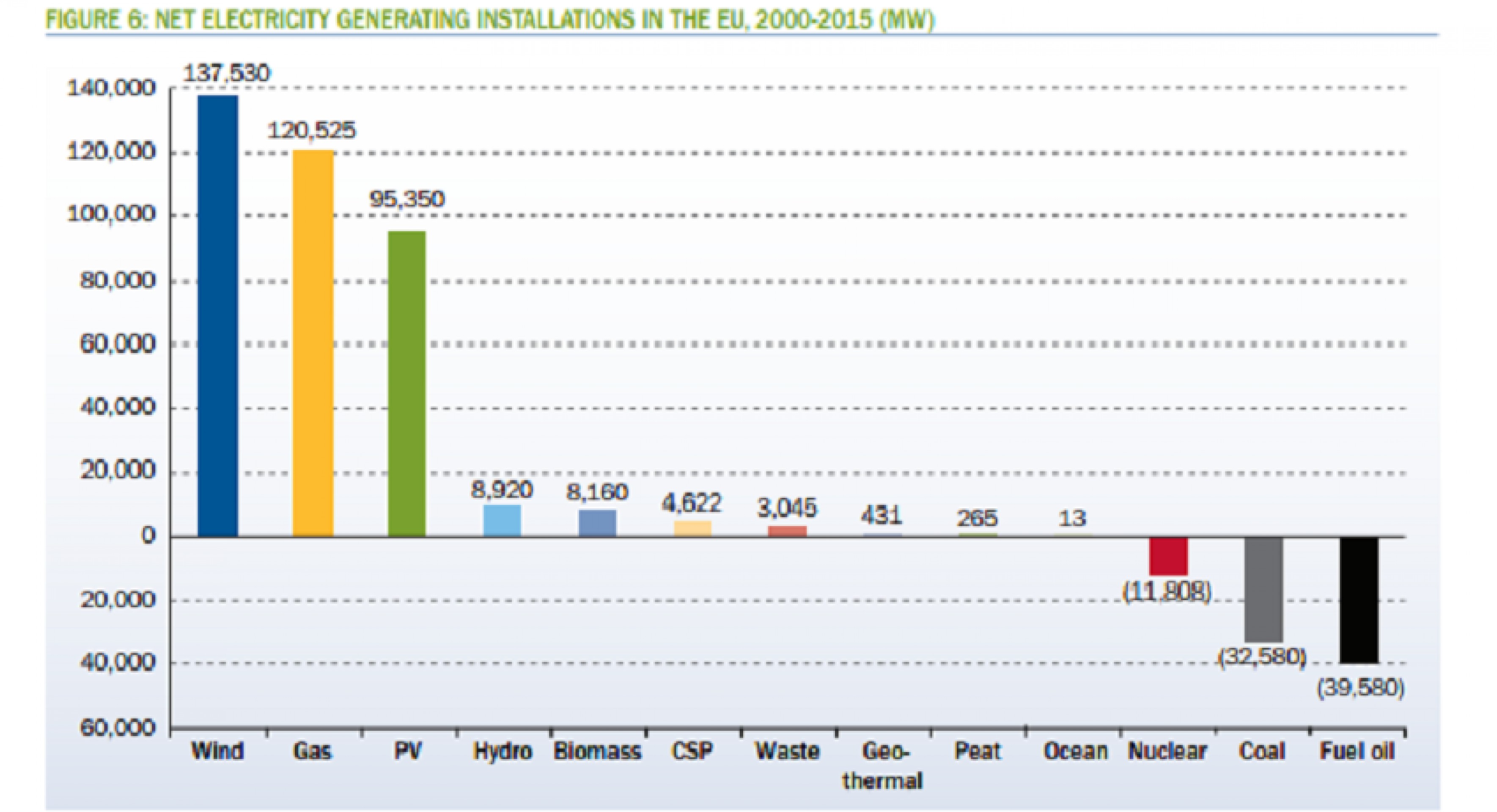Click the Waste category label
The height and width of the screenshot is (812, 1497).
[788, 751]
